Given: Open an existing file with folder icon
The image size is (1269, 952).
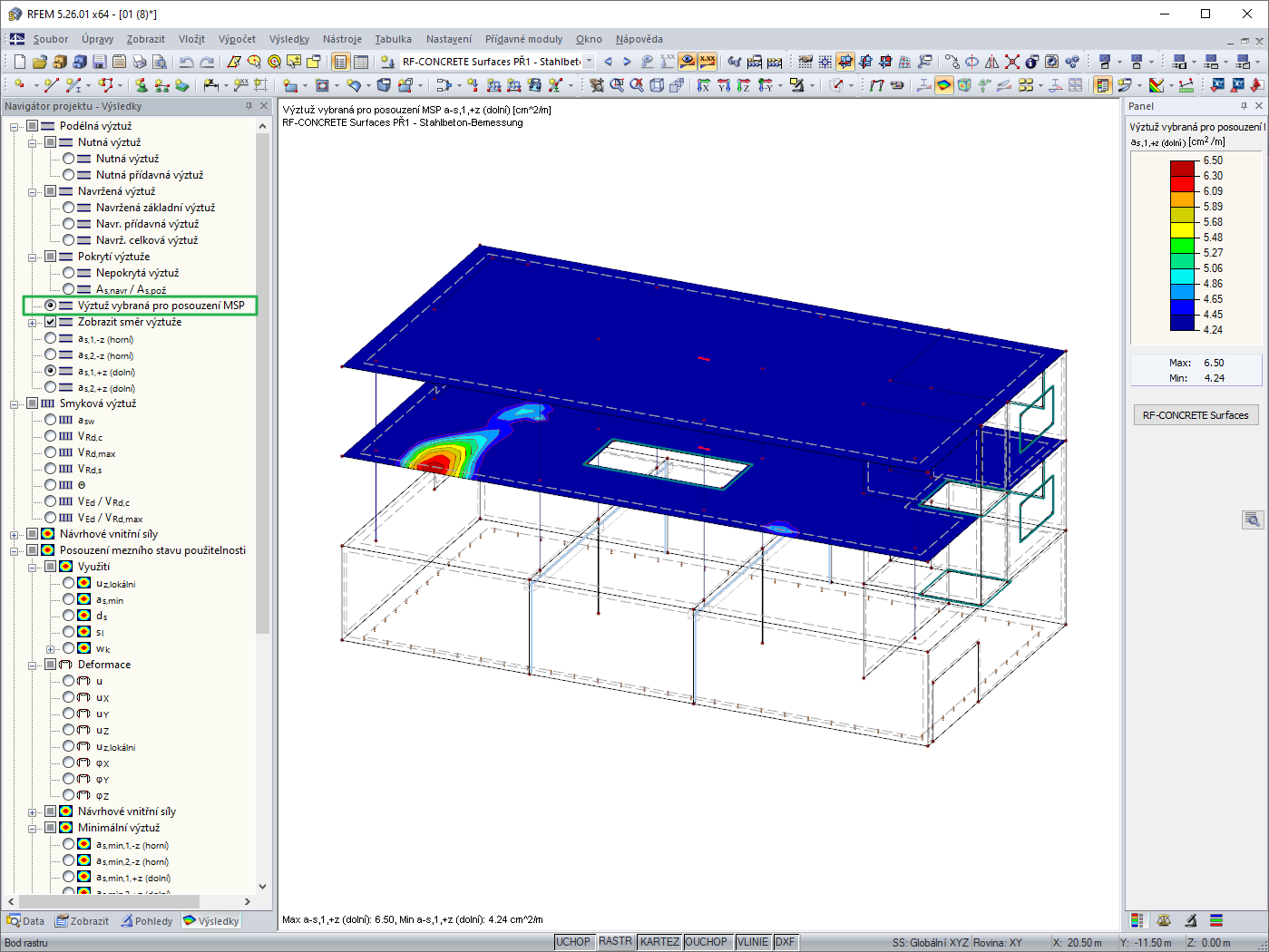Looking at the screenshot, I should coord(39,62).
